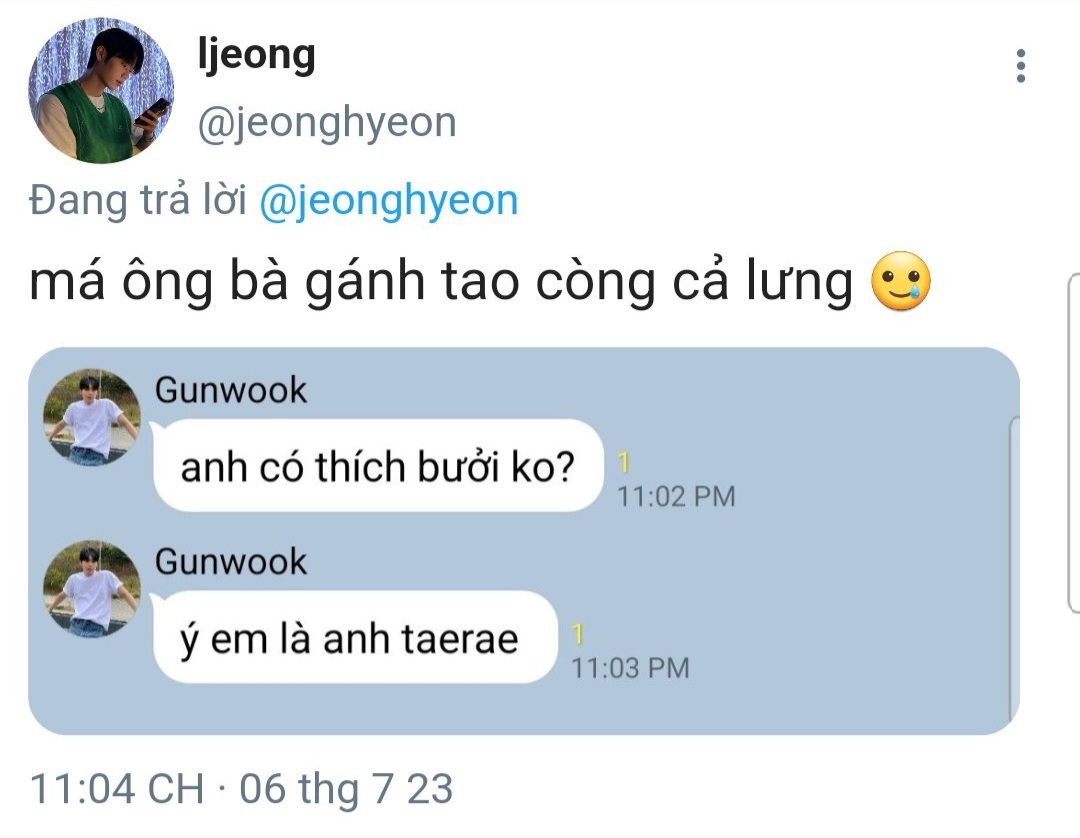The image size is (1080, 838).
Task: Click the @jeonghyeon handle under the name
Action: [327, 123]
